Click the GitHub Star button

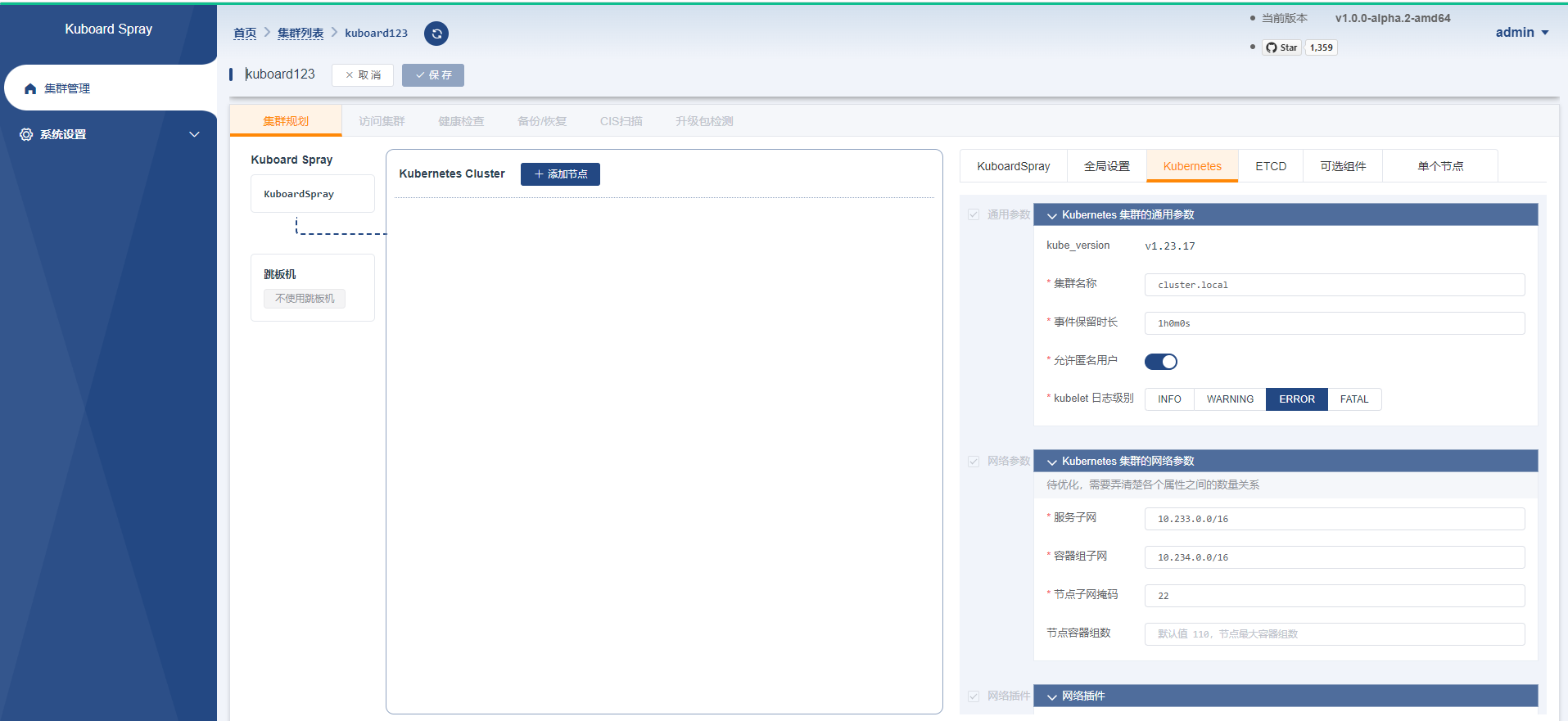tap(1281, 47)
